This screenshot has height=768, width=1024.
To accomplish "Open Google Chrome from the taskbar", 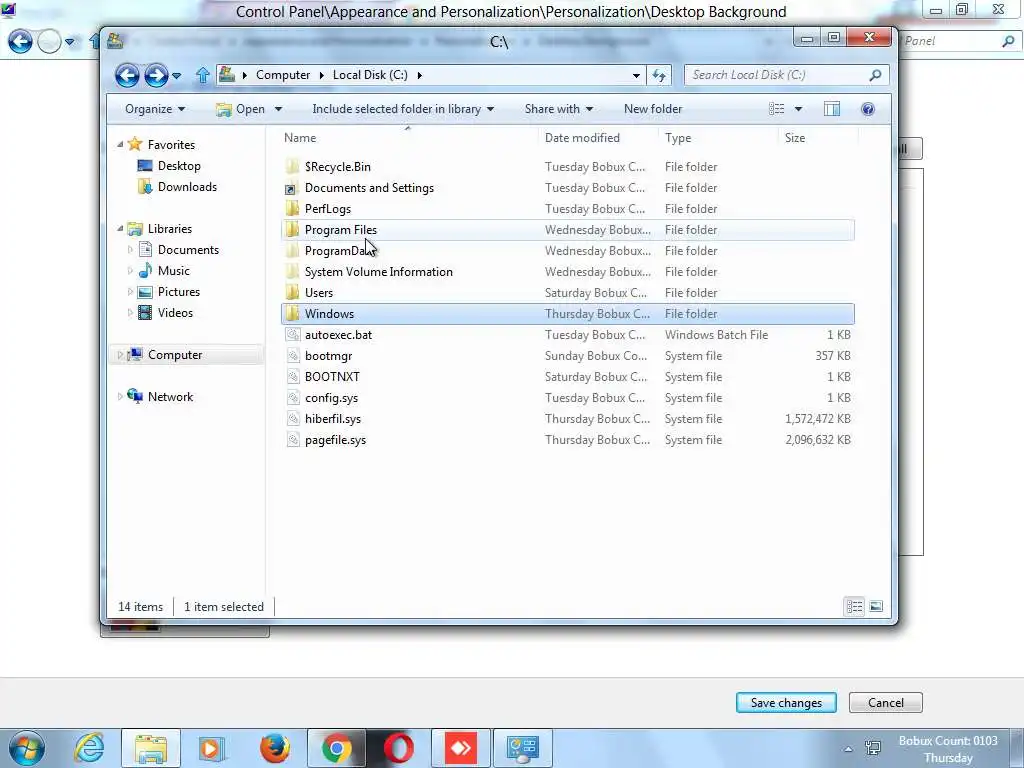I will click(x=336, y=748).
